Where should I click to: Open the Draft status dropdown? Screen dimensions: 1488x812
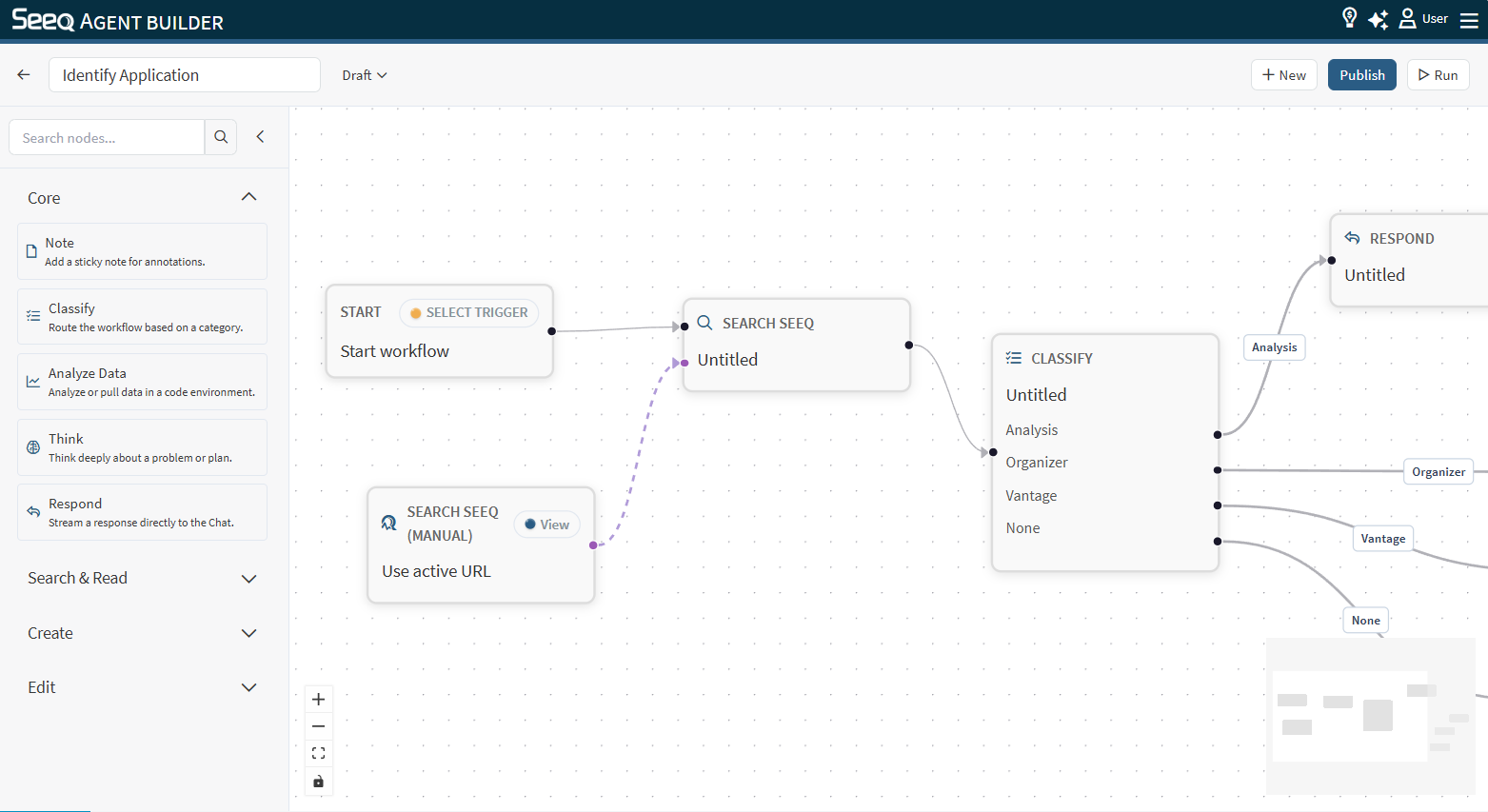365,75
